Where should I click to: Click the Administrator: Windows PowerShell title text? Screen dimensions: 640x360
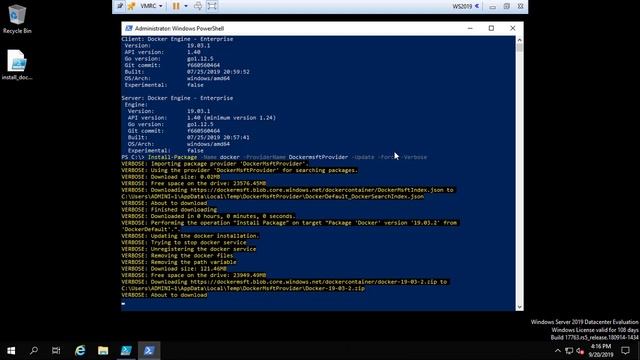tap(179, 29)
